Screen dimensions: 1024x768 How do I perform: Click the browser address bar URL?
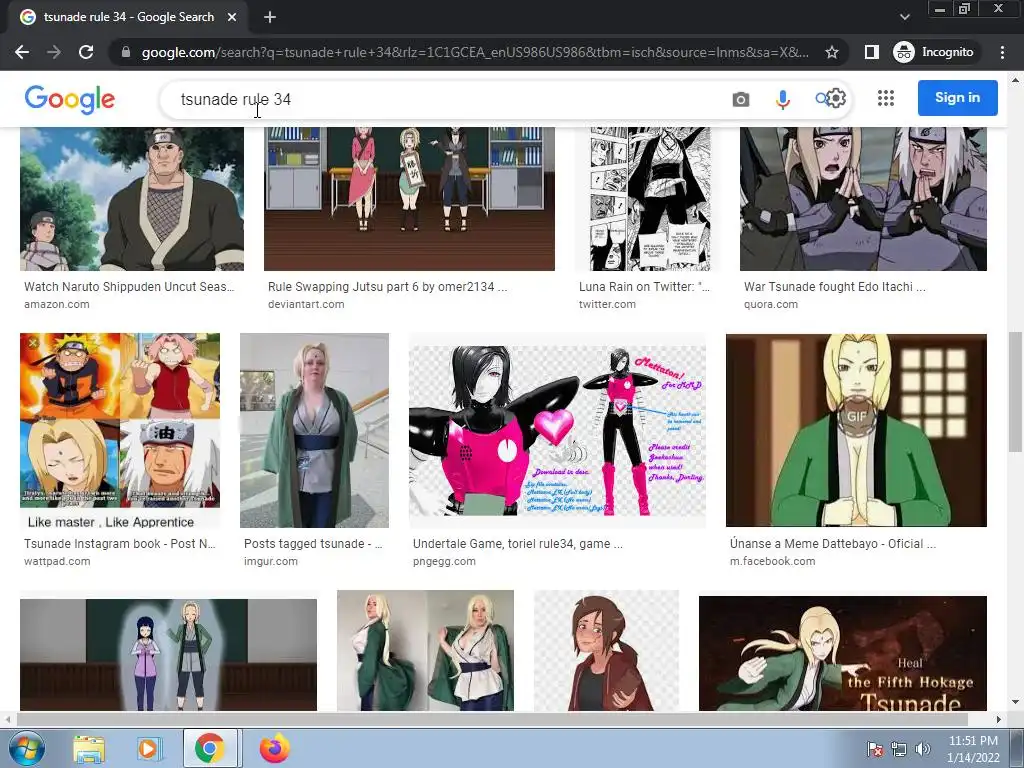475,52
